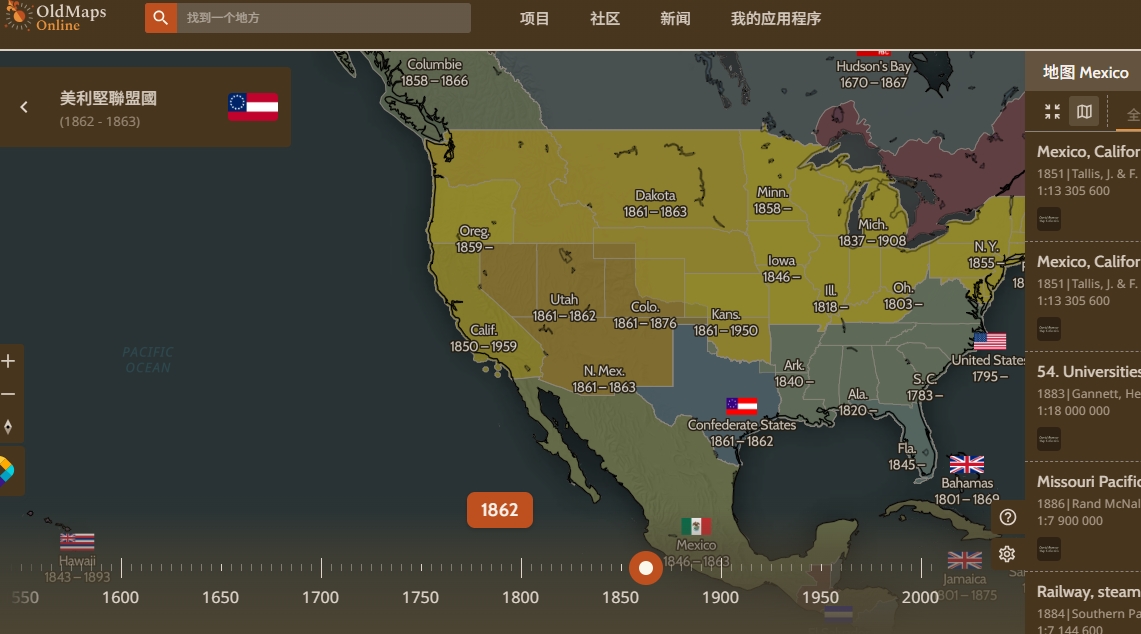Image resolution: width=1141 pixels, height=634 pixels.
Task: Click the timeline slider handle at 1862
Action: (x=645, y=568)
